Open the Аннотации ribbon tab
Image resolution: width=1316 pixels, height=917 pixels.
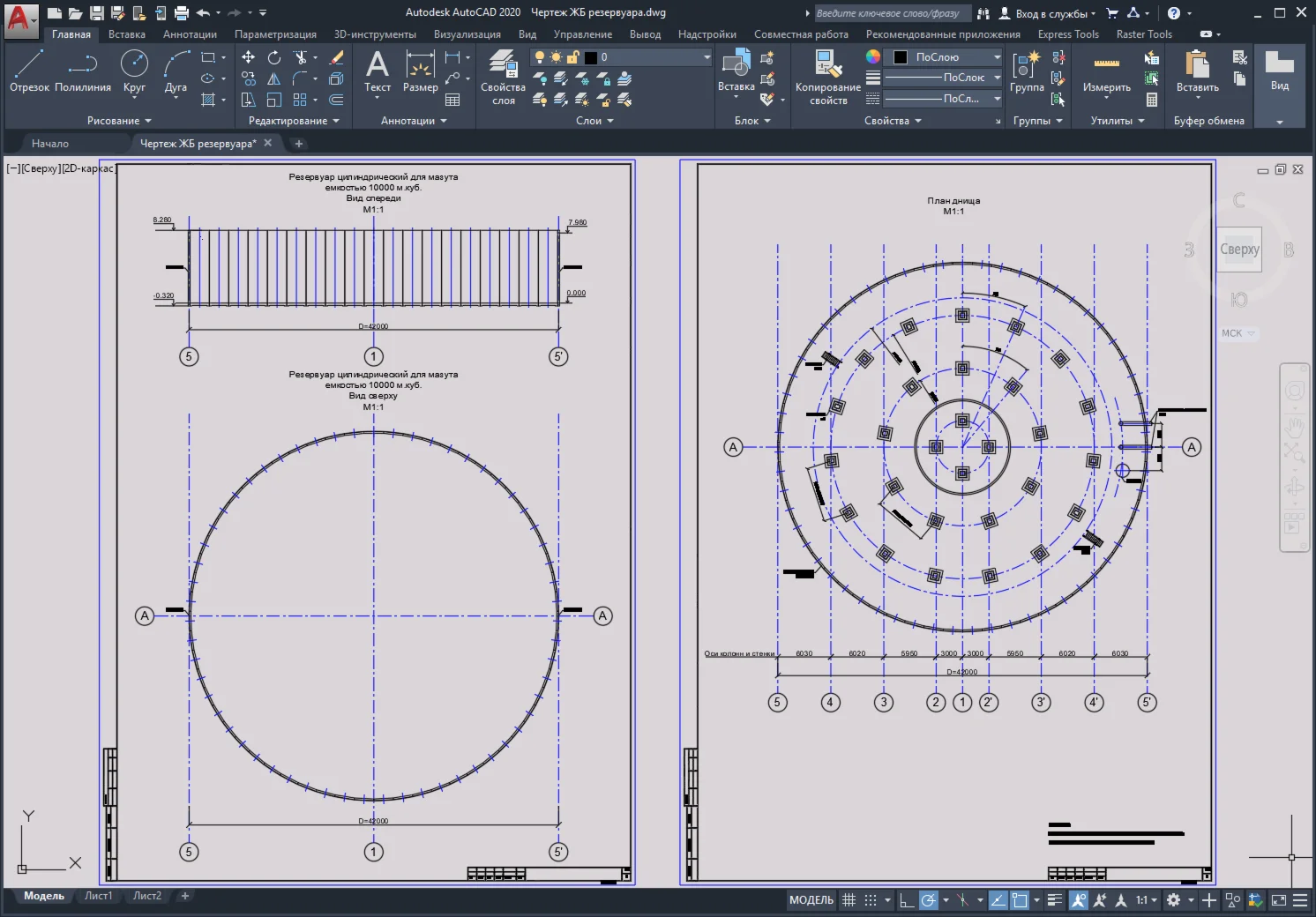[190, 34]
